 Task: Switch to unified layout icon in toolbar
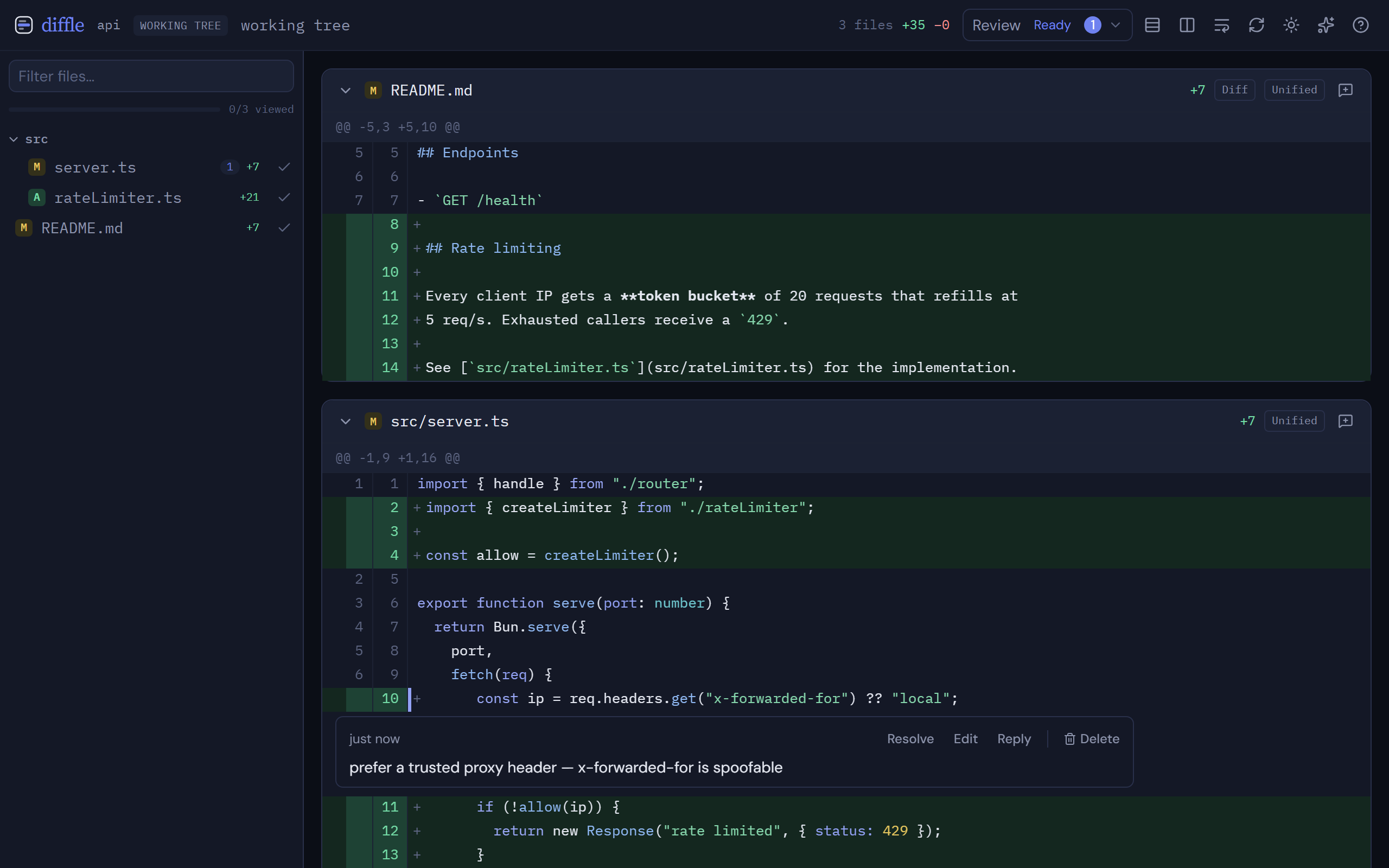point(1152,25)
